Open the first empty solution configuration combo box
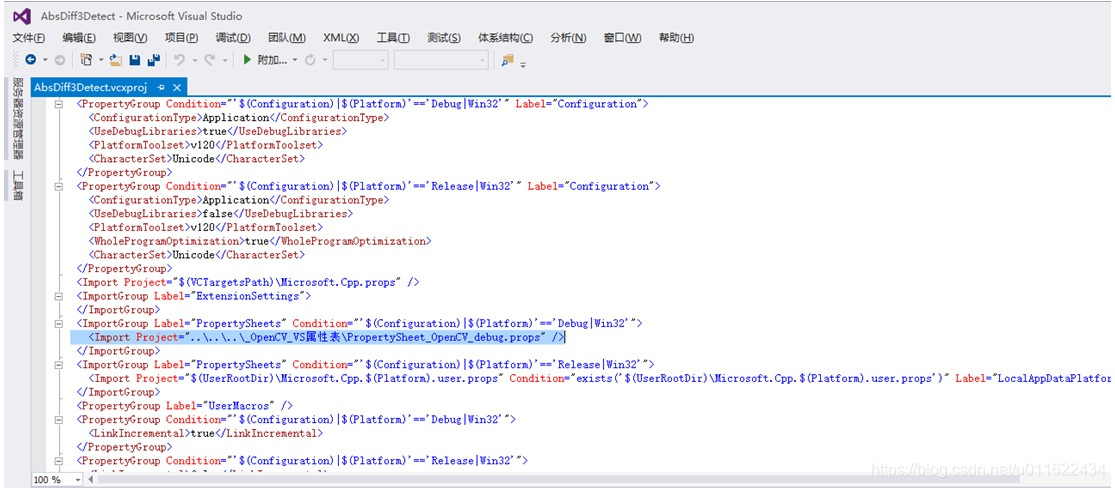 pyautogui.click(x=361, y=60)
